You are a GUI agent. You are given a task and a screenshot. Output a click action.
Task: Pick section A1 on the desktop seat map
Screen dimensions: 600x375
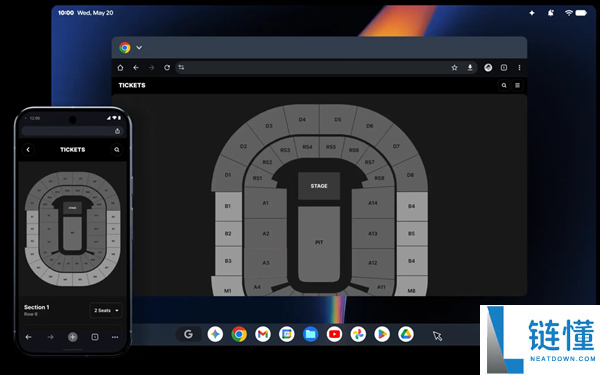click(x=266, y=203)
